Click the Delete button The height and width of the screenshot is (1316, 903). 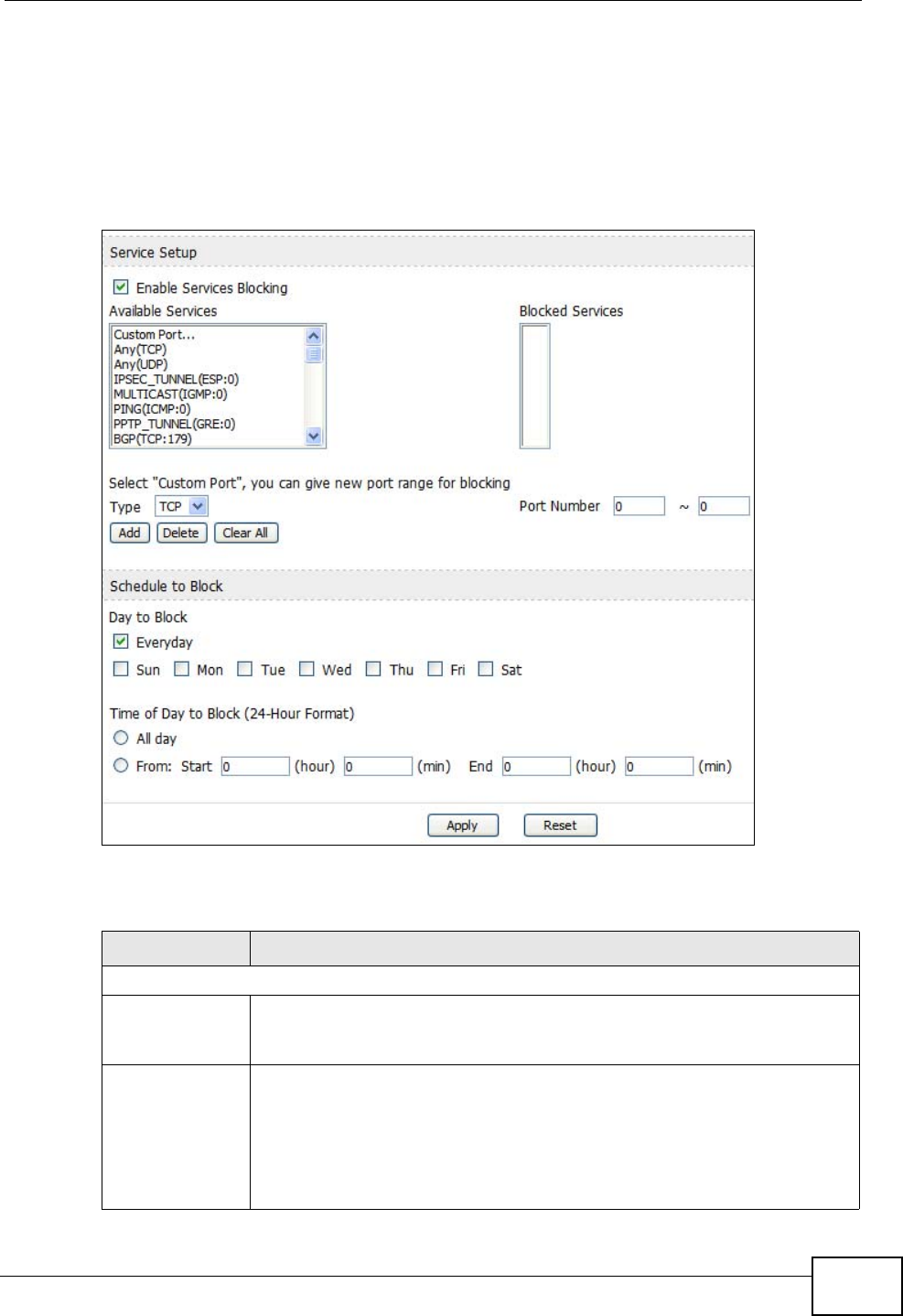click(x=181, y=533)
